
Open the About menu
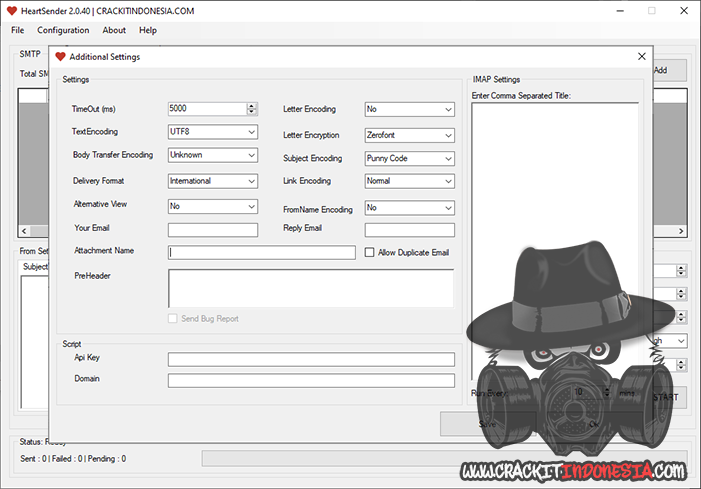[114, 30]
